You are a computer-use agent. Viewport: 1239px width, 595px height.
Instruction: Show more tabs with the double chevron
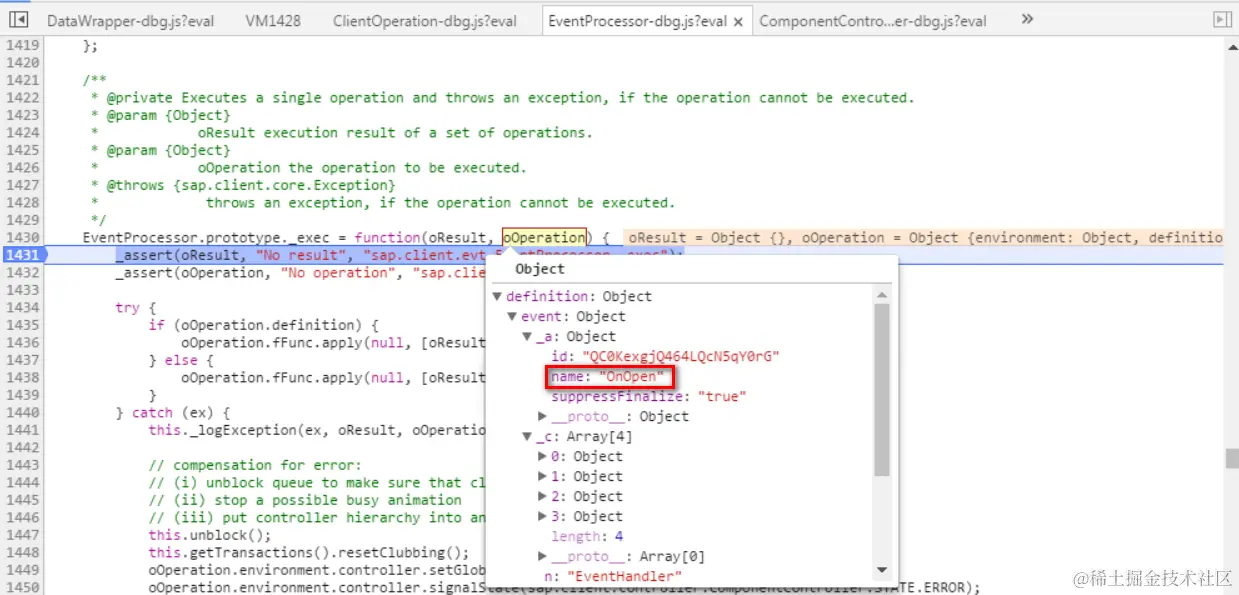1027,19
